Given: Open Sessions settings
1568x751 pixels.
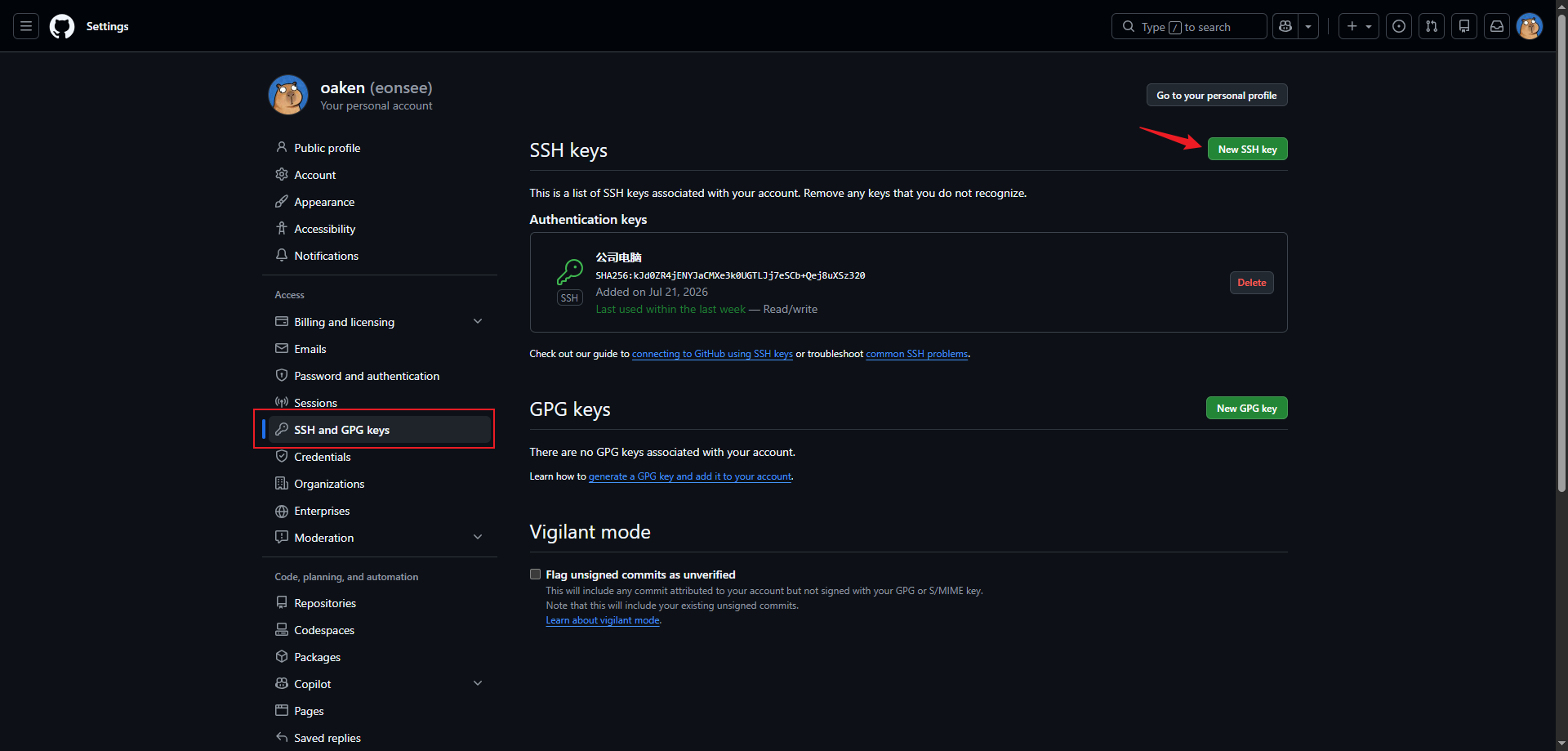Looking at the screenshot, I should (380, 403).
